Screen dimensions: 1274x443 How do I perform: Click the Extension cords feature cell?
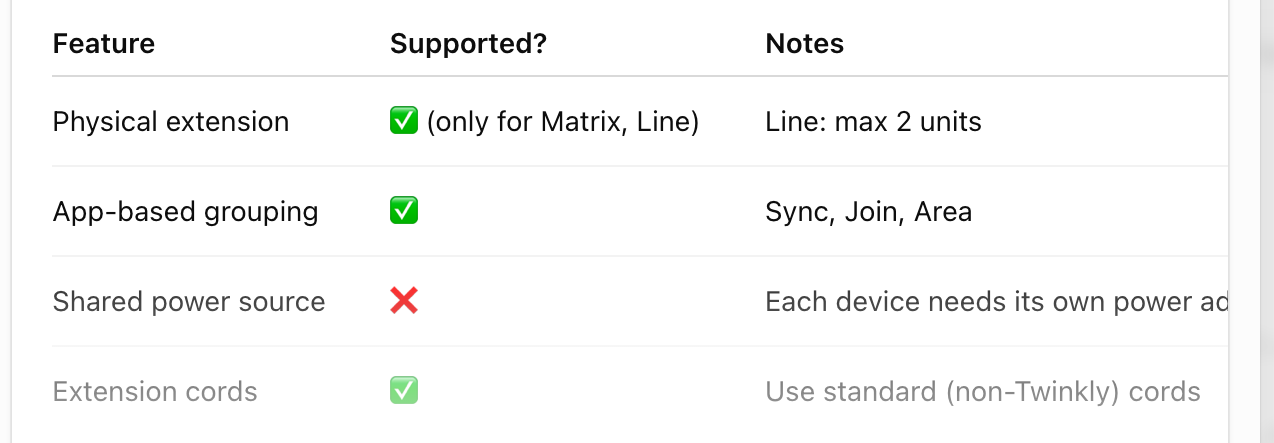point(155,392)
